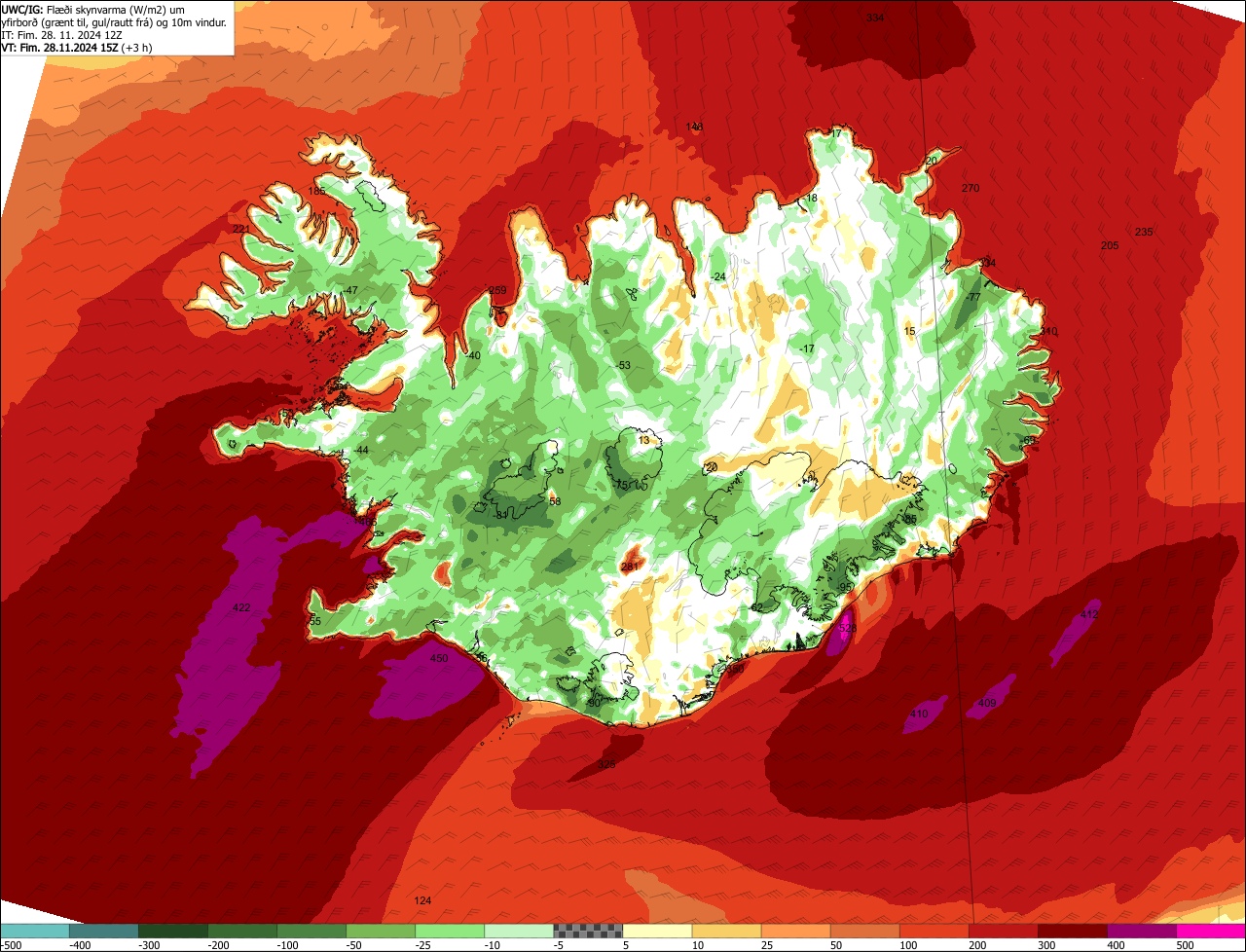Click the '221' value near the Westfjords
Viewport: 1246px width, 952px height.
click(x=241, y=229)
